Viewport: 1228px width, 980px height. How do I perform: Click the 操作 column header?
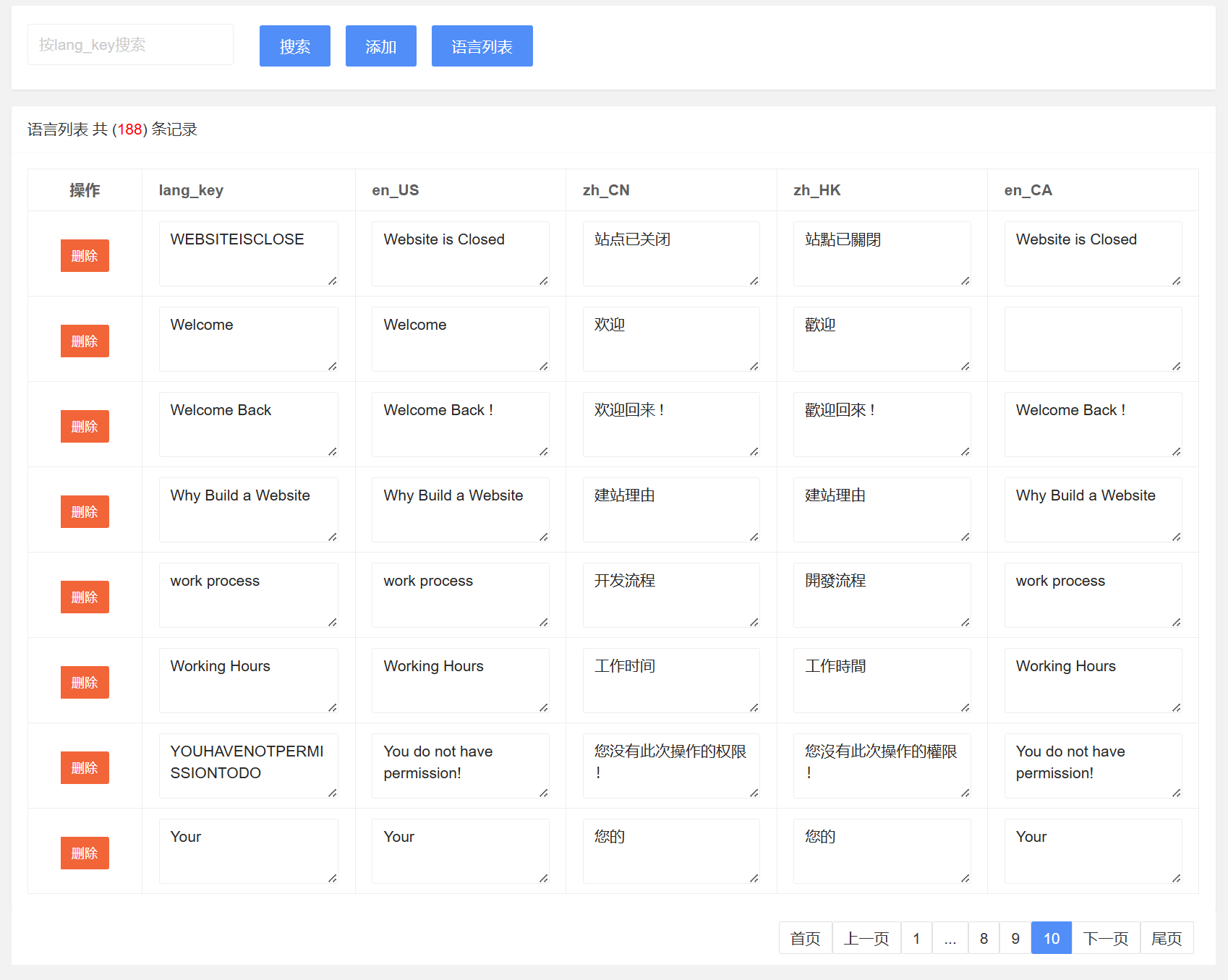click(85, 190)
